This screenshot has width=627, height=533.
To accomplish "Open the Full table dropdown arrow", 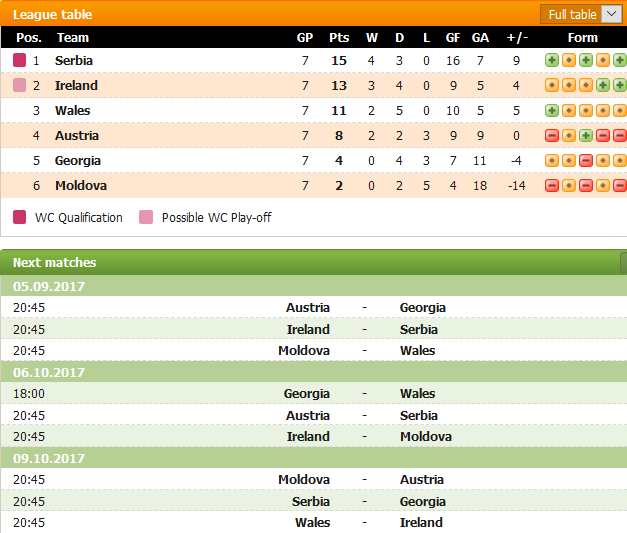I will pos(611,14).
